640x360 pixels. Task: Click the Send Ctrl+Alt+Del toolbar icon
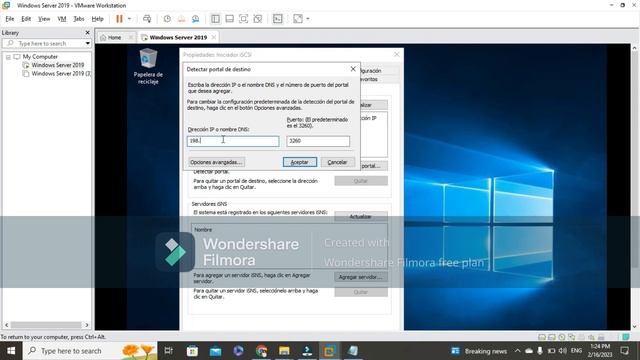[147, 19]
